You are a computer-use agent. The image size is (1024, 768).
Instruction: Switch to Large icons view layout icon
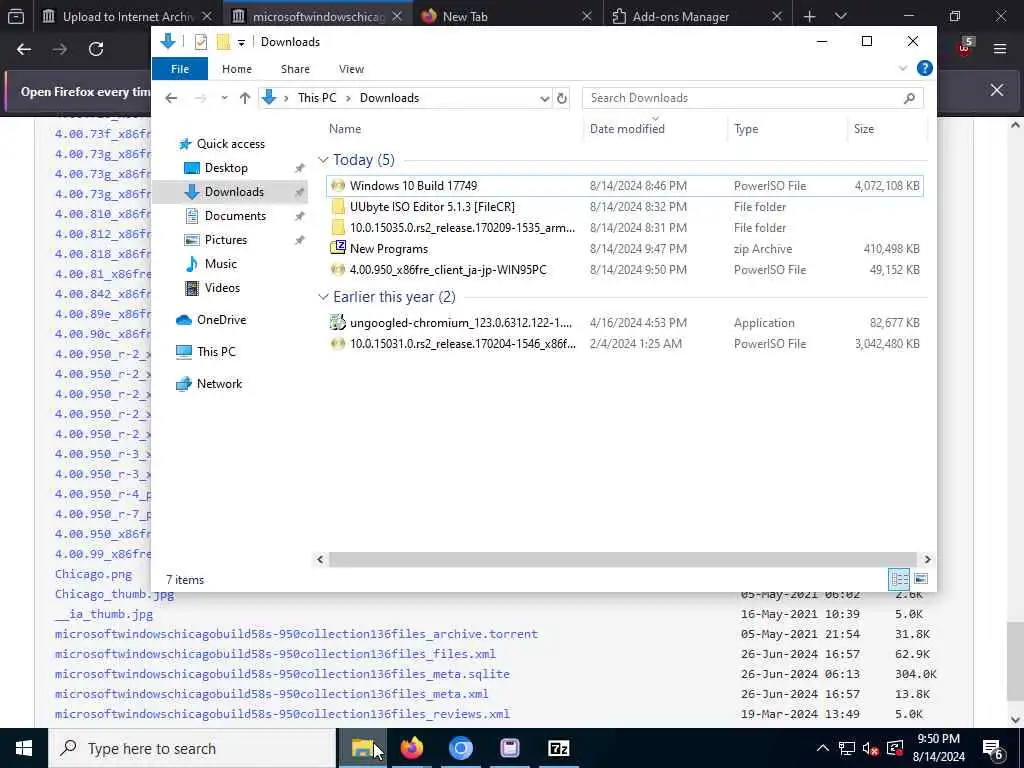[x=921, y=579]
